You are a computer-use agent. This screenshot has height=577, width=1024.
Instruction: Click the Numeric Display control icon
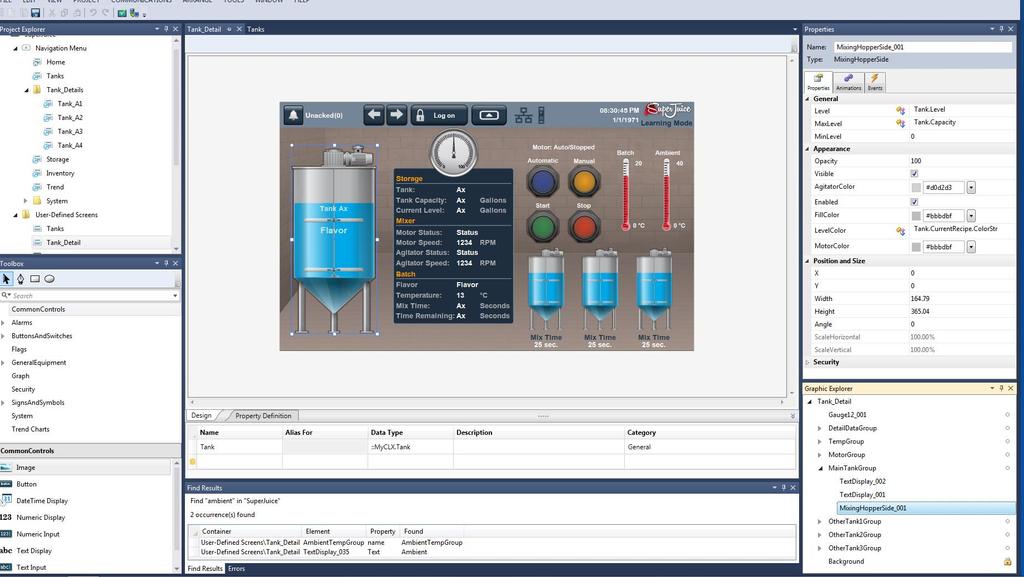click(x=6, y=517)
